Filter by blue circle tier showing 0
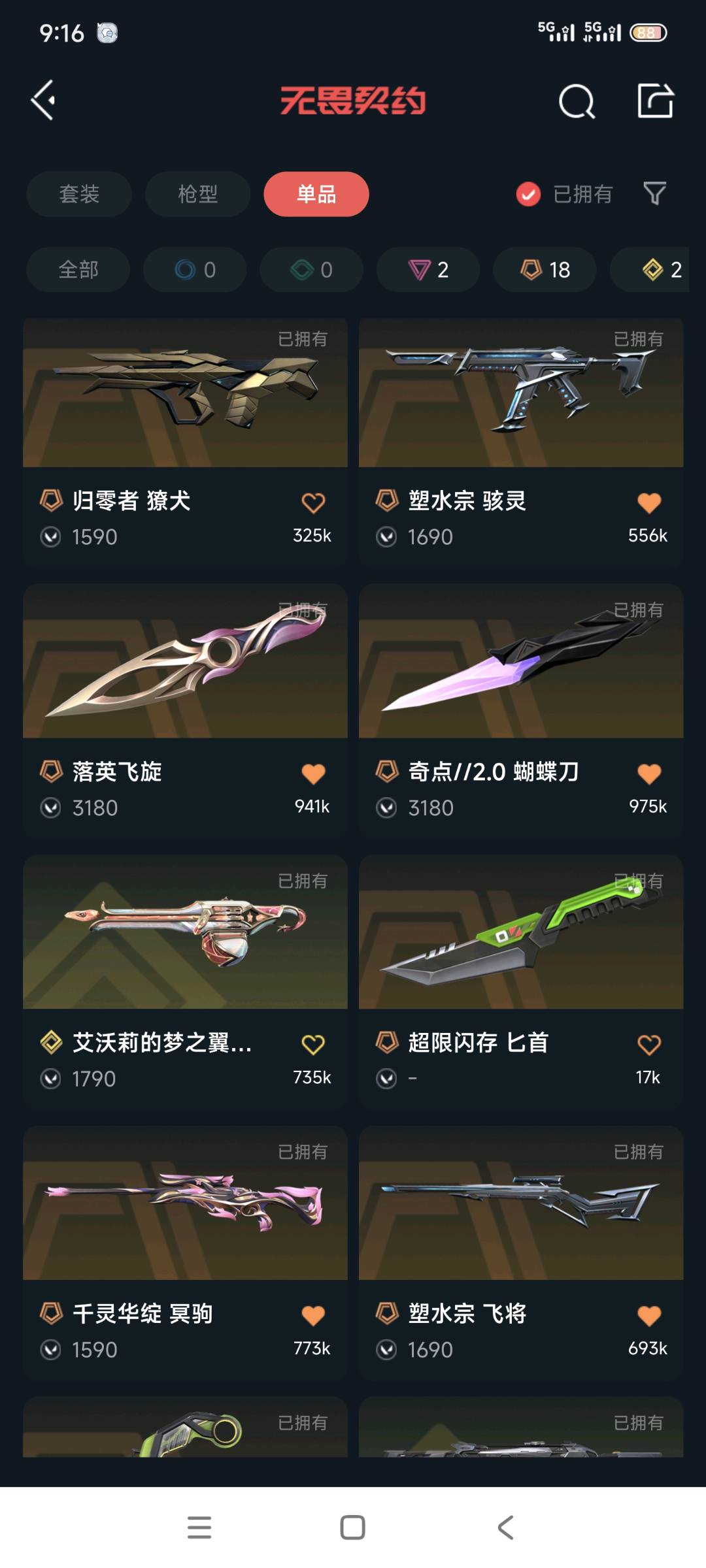This screenshot has width=706, height=1568. tap(195, 269)
